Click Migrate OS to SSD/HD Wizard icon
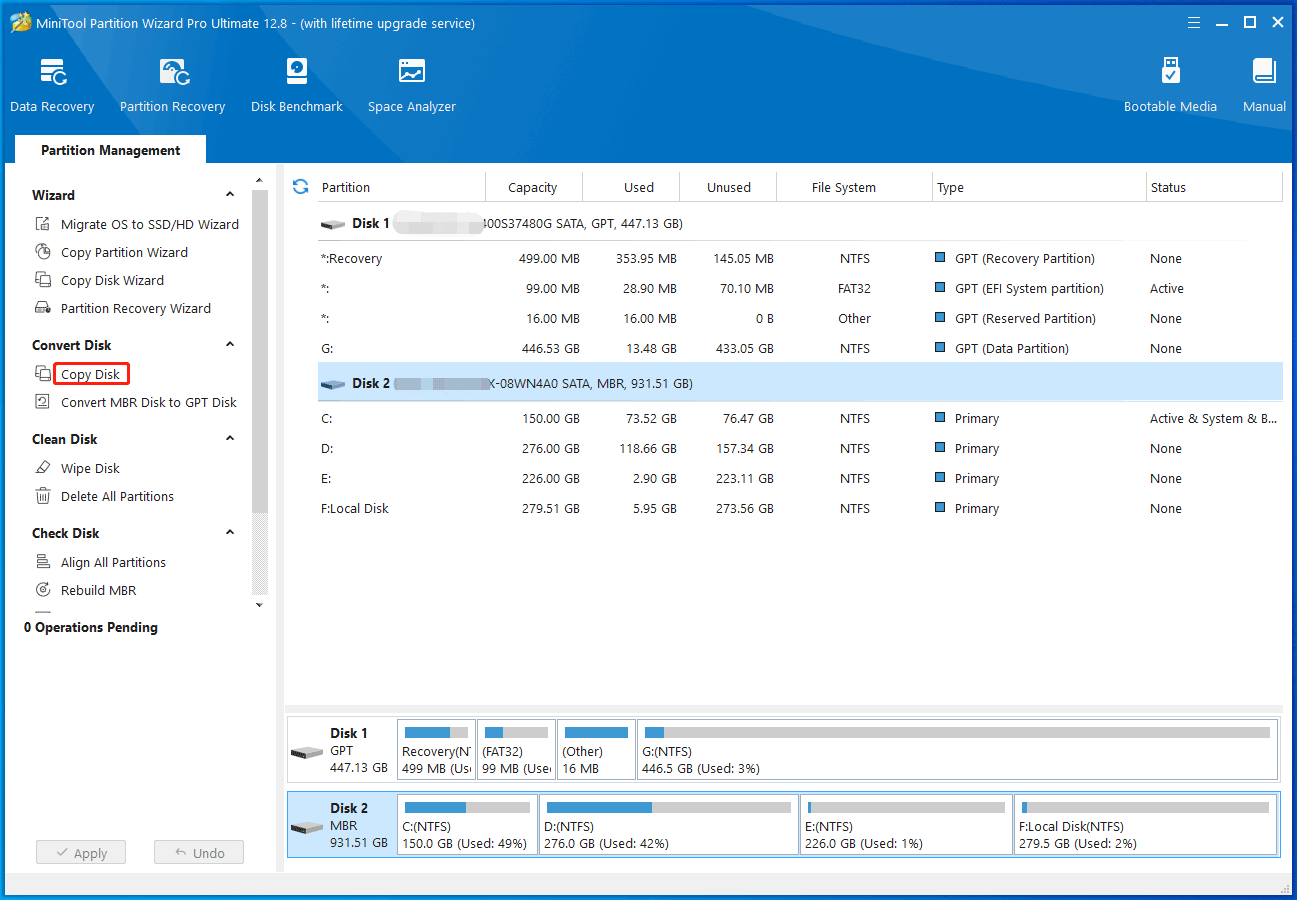The height and width of the screenshot is (900, 1297). click(x=43, y=224)
